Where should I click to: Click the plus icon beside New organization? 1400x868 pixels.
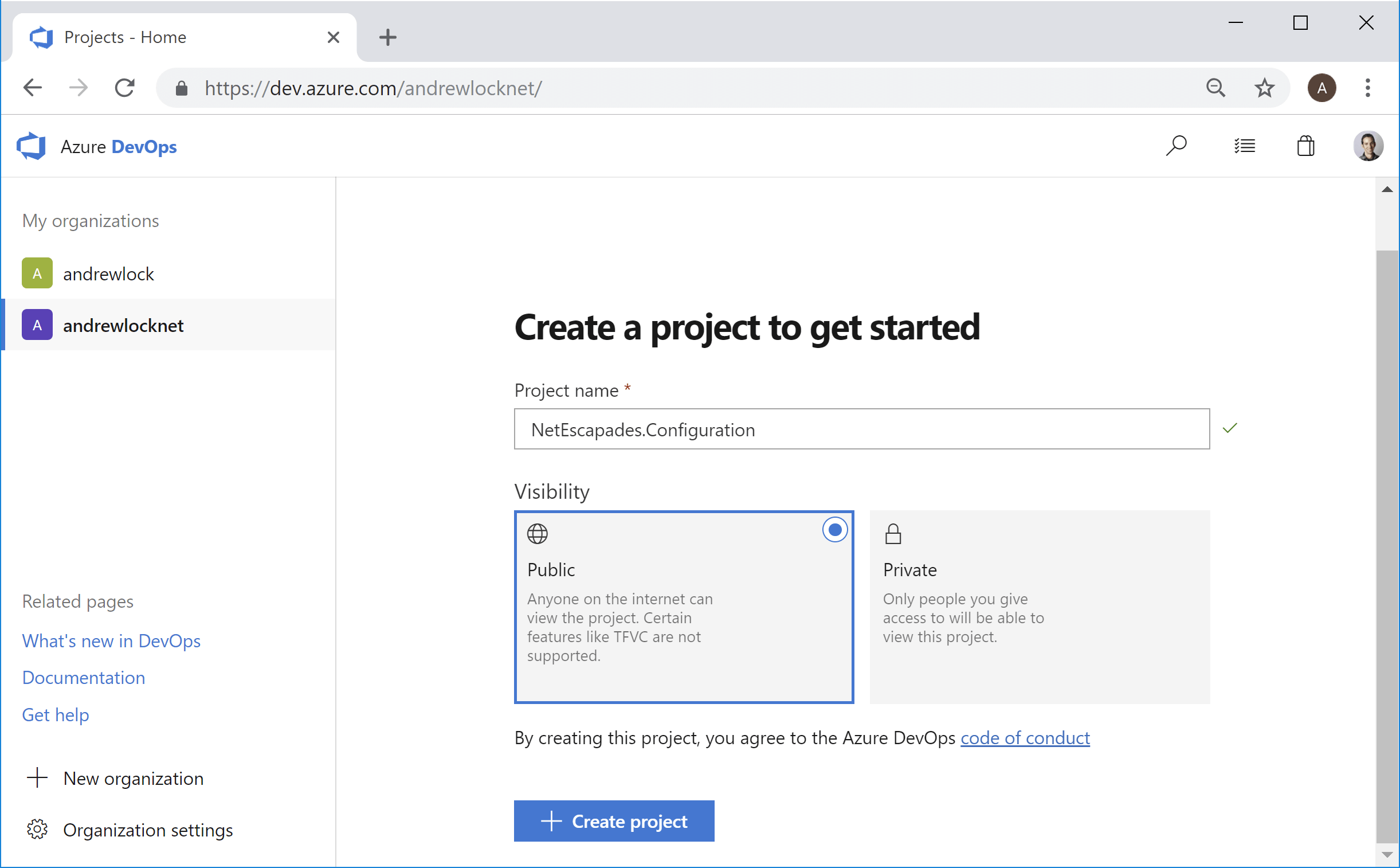tap(37, 778)
